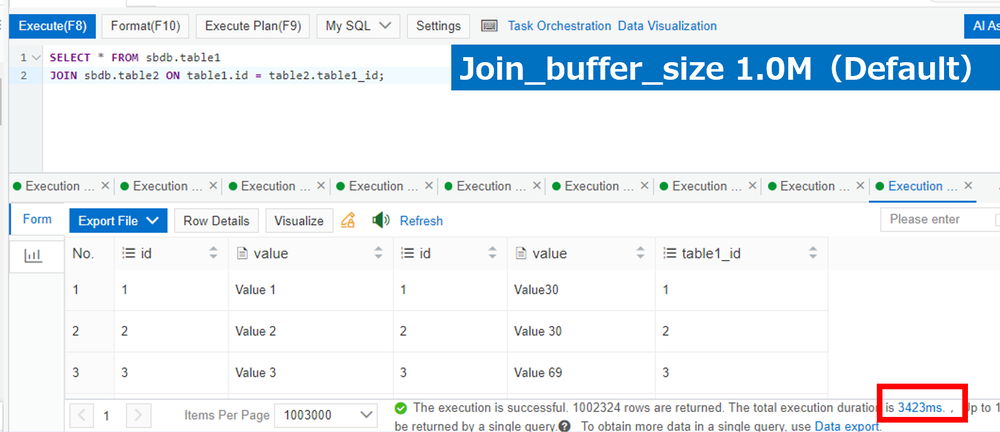The height and width of the screenshot is (432, 1000).
Task: Open the Items Per Page selector
Action: (326, 414)
